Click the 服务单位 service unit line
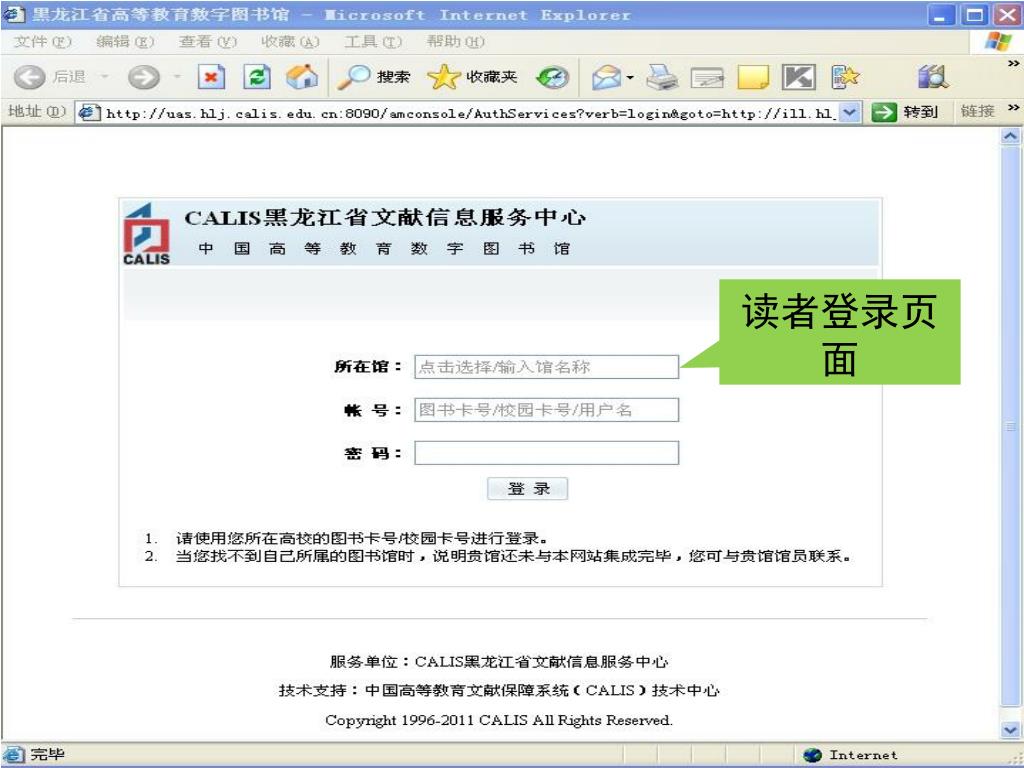Image resolution: width=1024 pixels, height=768 pixels. click(499, 662)
